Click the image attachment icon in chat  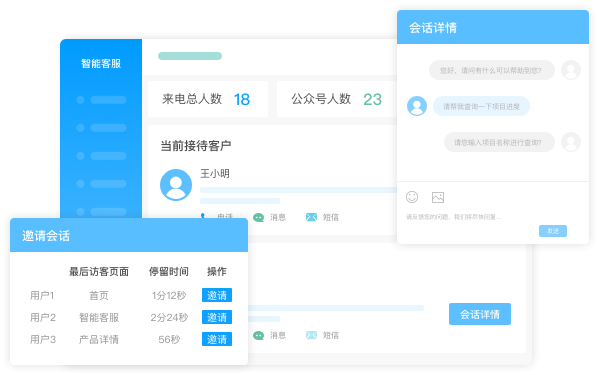click(438, 197)
